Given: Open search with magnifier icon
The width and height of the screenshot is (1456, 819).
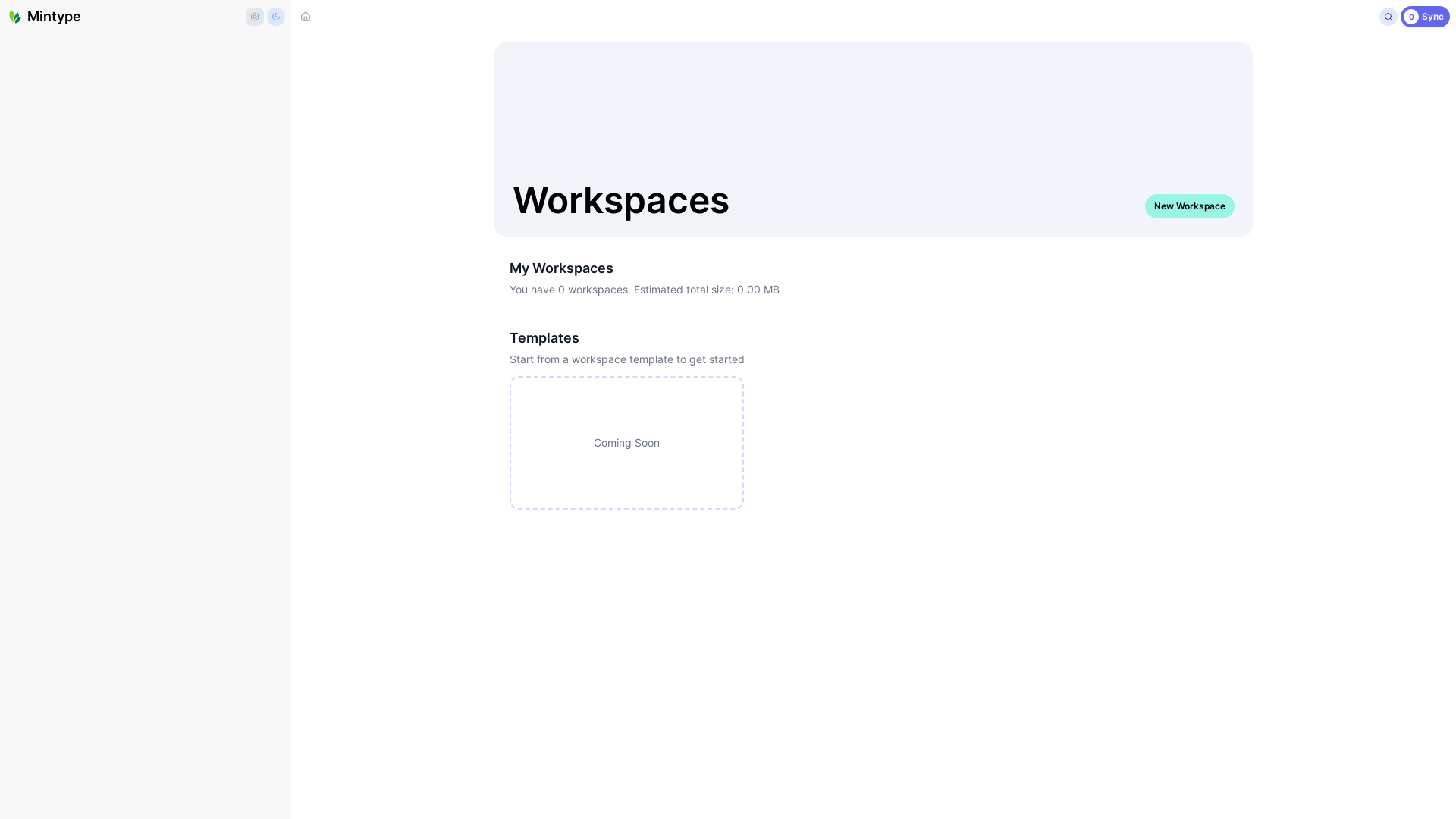Looking at the screenshot, I should [1389, 17].
